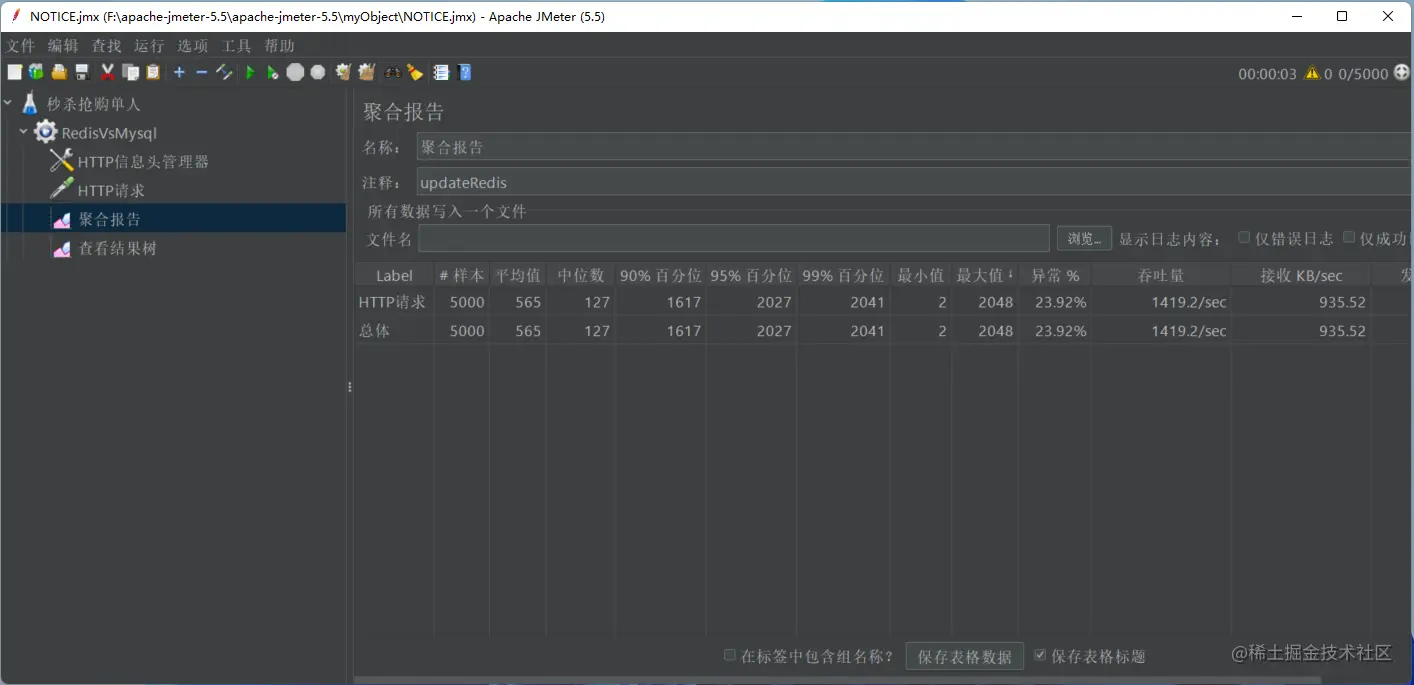Click the 90% 百分位 column header
Viewport: 1414px width, 685px height.
pyautogui.click(x=660, y=275)
